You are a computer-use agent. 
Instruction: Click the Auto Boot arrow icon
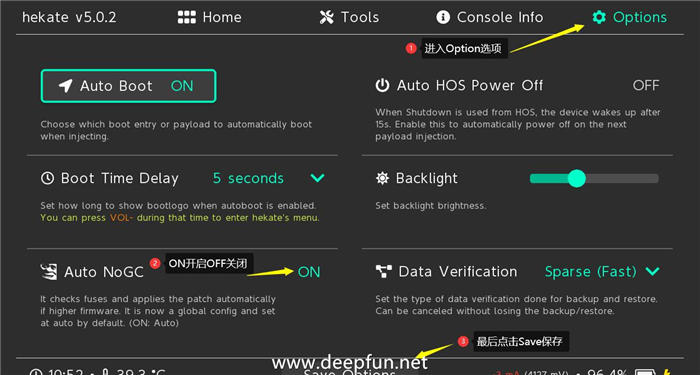(x=65, y=86)
